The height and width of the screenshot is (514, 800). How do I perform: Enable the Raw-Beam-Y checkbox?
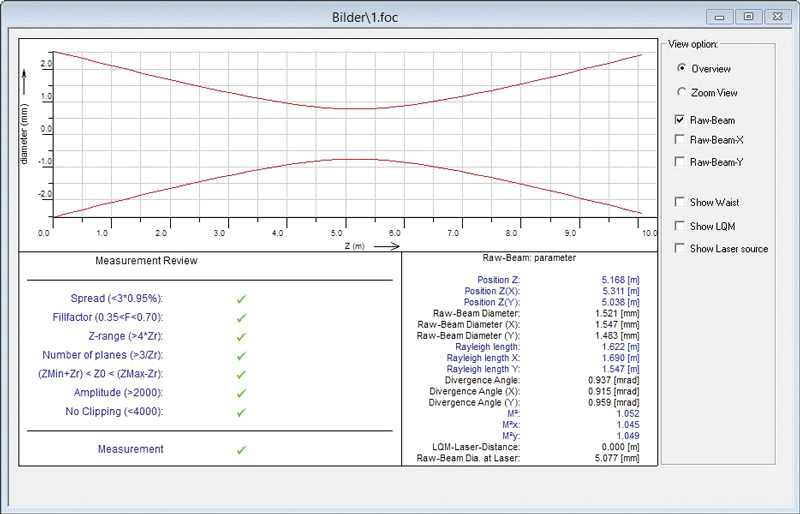(681, 162)
